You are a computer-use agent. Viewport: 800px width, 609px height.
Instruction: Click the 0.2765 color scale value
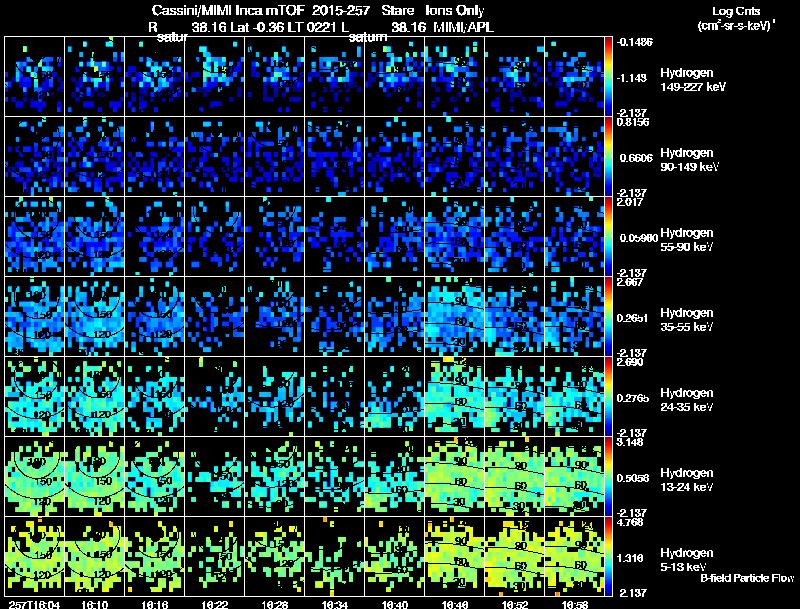(x=633, y=398)
